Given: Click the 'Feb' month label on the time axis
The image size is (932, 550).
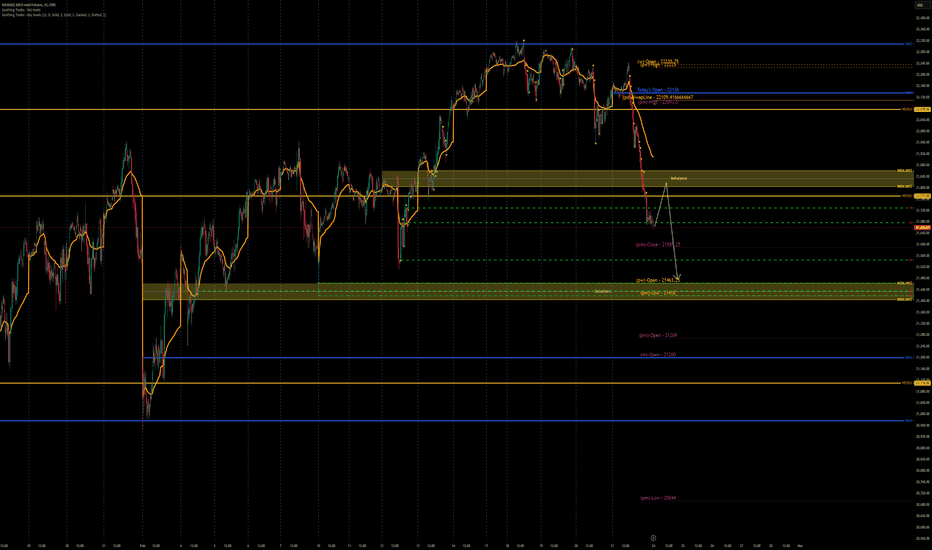Looking at the screenshot, I should point(142,545).
